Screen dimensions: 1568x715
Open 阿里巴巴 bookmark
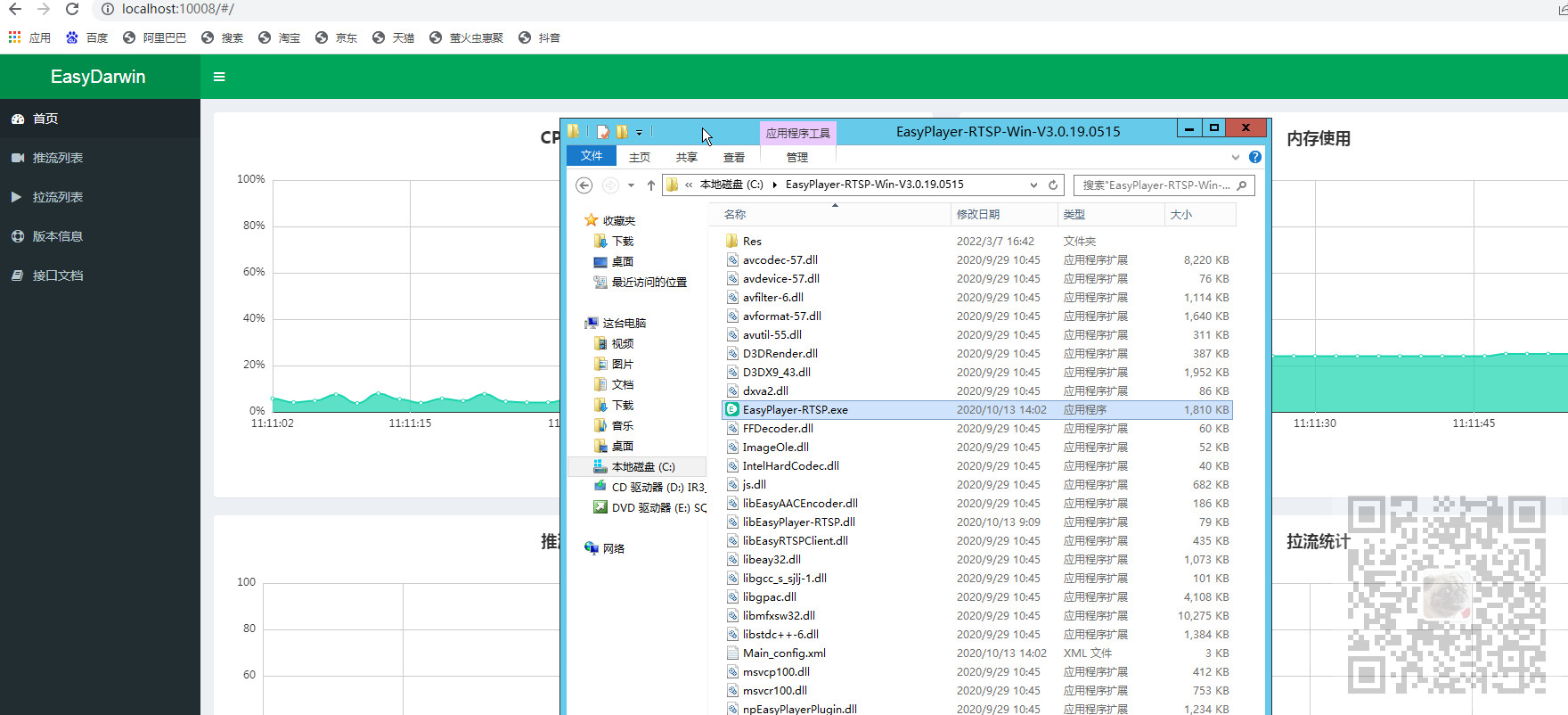(x=155, y=37)
